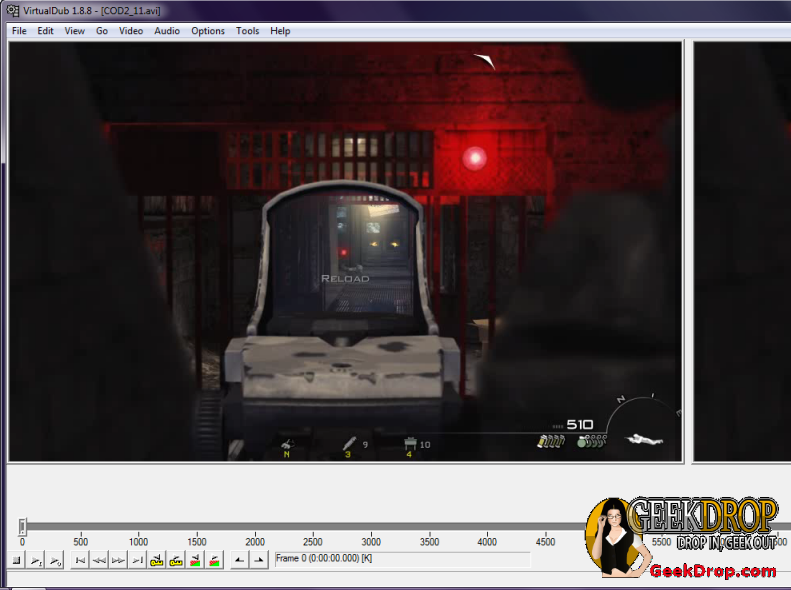The height and width of the screenshot is (590, 791).
Task: Click the Stop playback button
Action: [17, 560]
